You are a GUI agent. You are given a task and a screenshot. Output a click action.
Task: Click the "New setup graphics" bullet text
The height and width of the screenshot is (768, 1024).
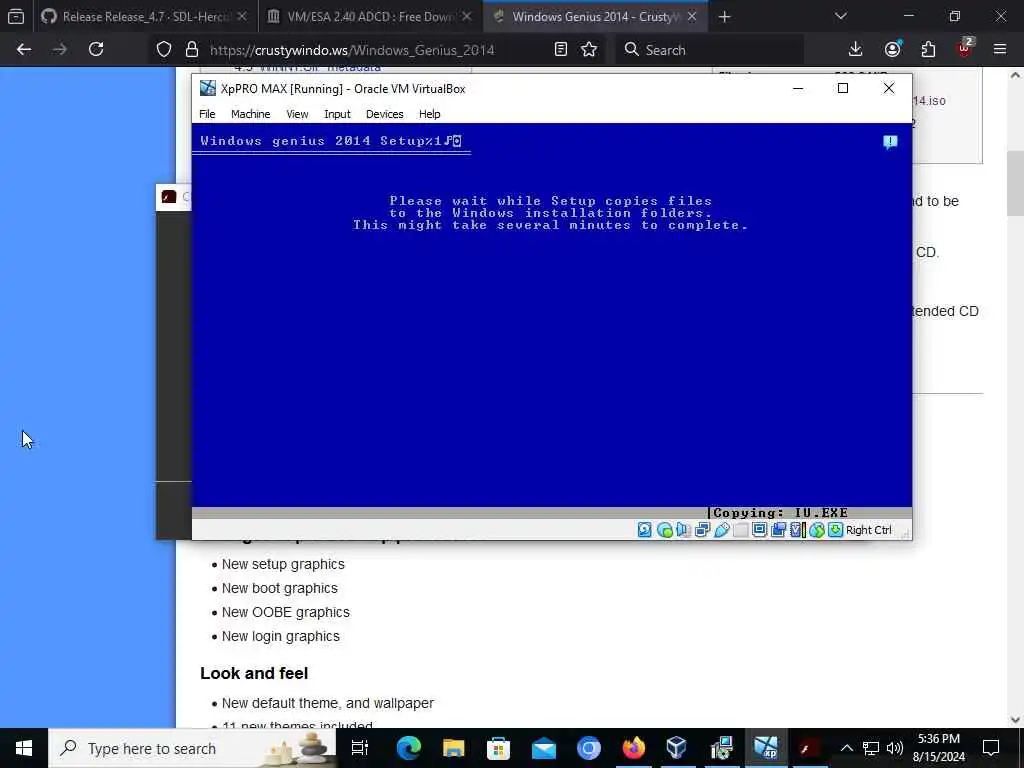[283, 564]
